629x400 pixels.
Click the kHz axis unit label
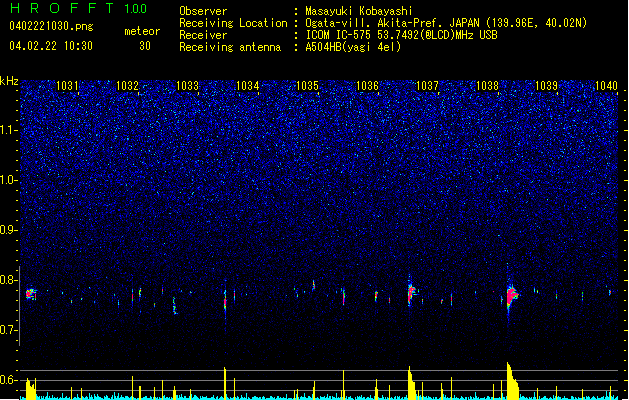(x=9, y=81)
